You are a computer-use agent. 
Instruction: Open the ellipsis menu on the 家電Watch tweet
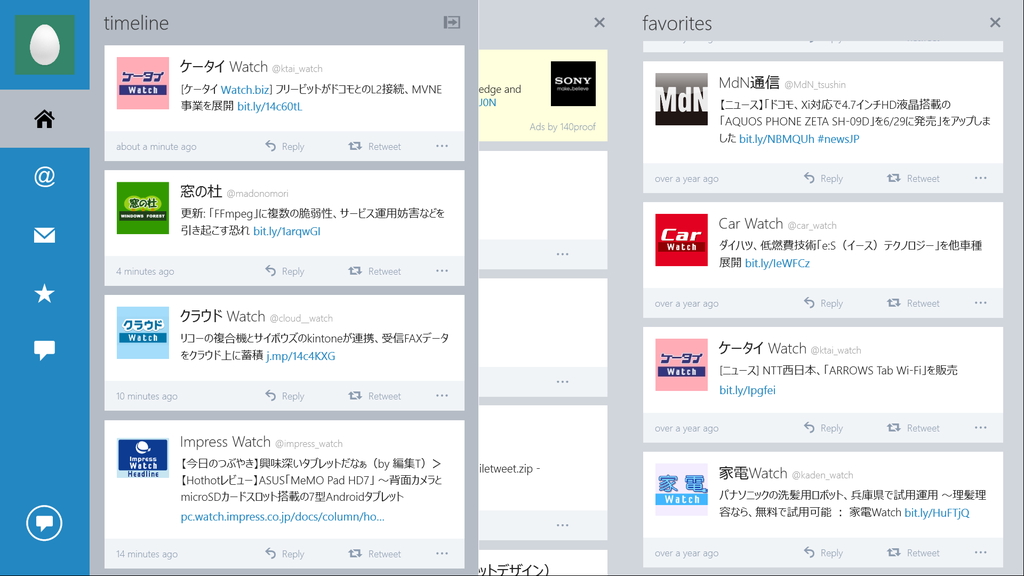980,552
